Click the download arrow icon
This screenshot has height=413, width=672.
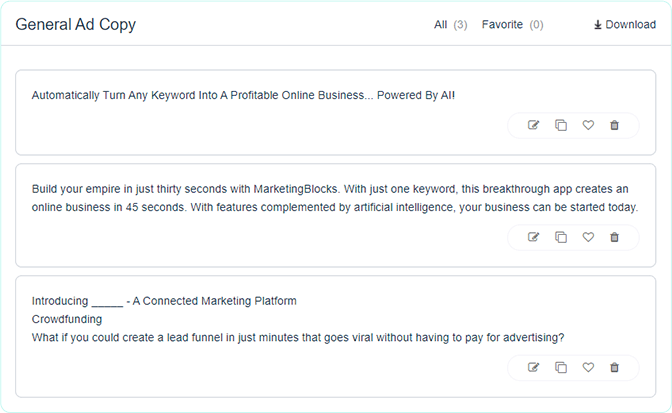click(598, 25)
